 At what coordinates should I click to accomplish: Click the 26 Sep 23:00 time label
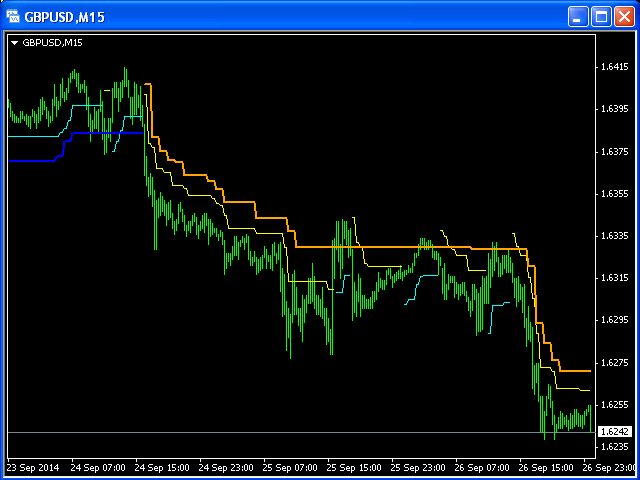point(611,467)
